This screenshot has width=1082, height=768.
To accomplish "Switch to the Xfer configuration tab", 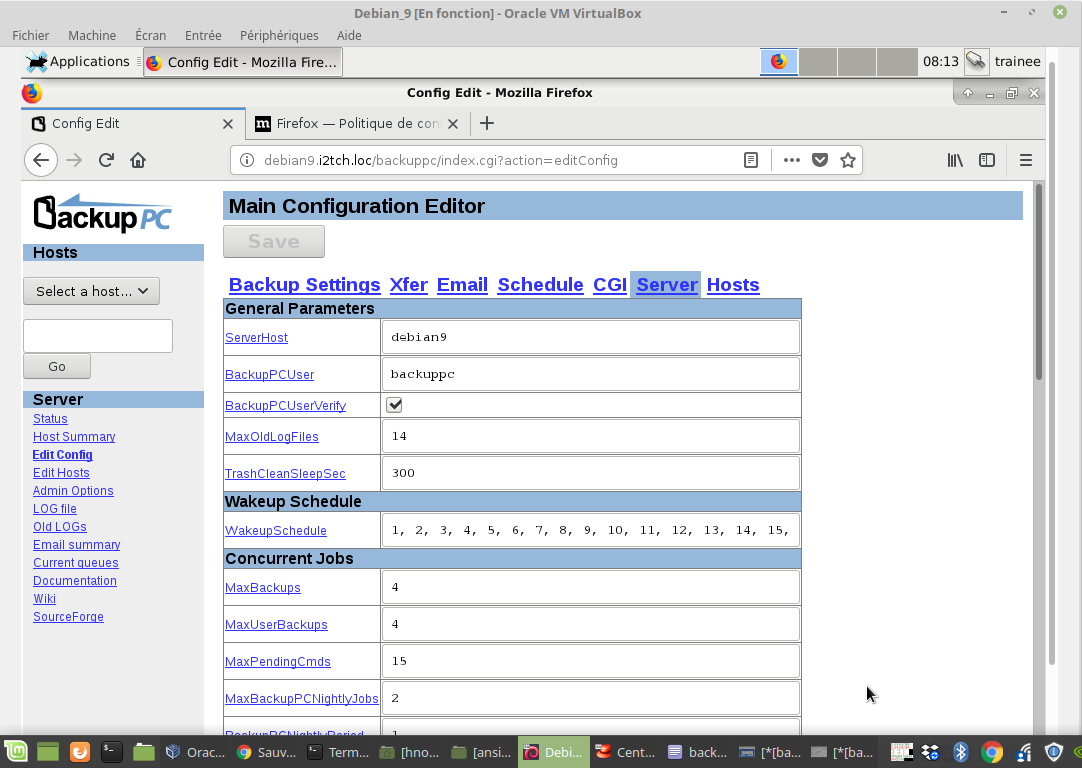I will (408, 285).
